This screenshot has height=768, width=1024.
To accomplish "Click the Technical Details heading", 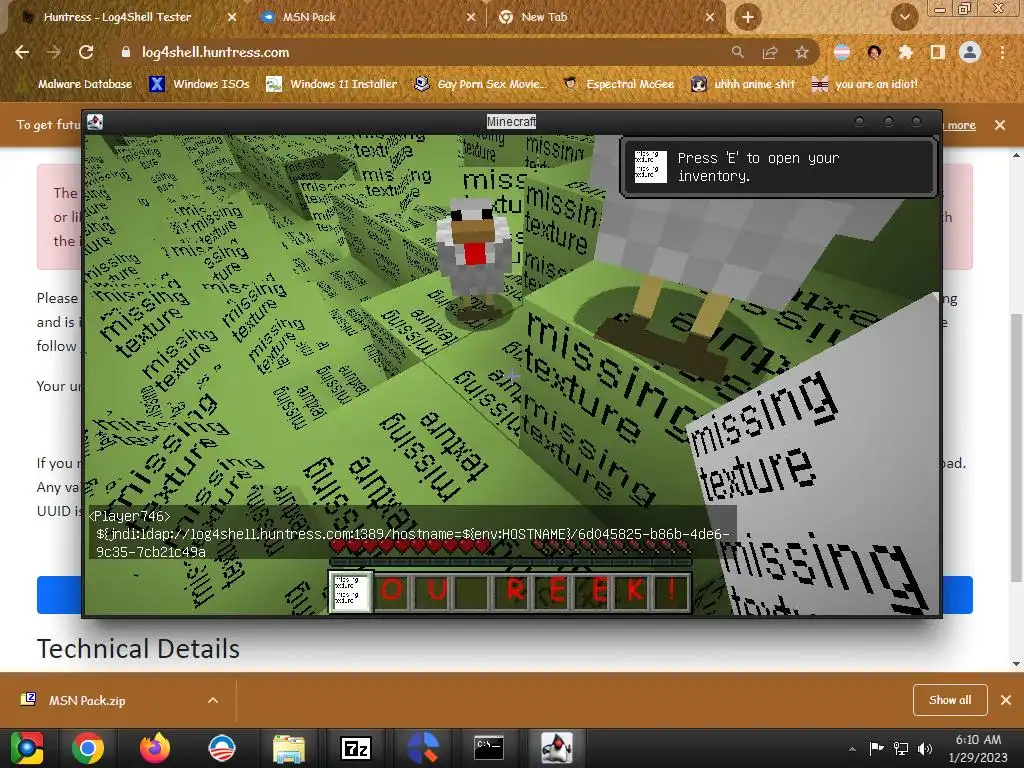I will coord(138,648).
